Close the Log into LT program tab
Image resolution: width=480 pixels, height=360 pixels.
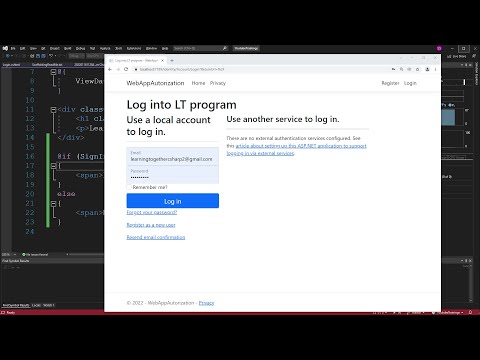pos(162,60)
